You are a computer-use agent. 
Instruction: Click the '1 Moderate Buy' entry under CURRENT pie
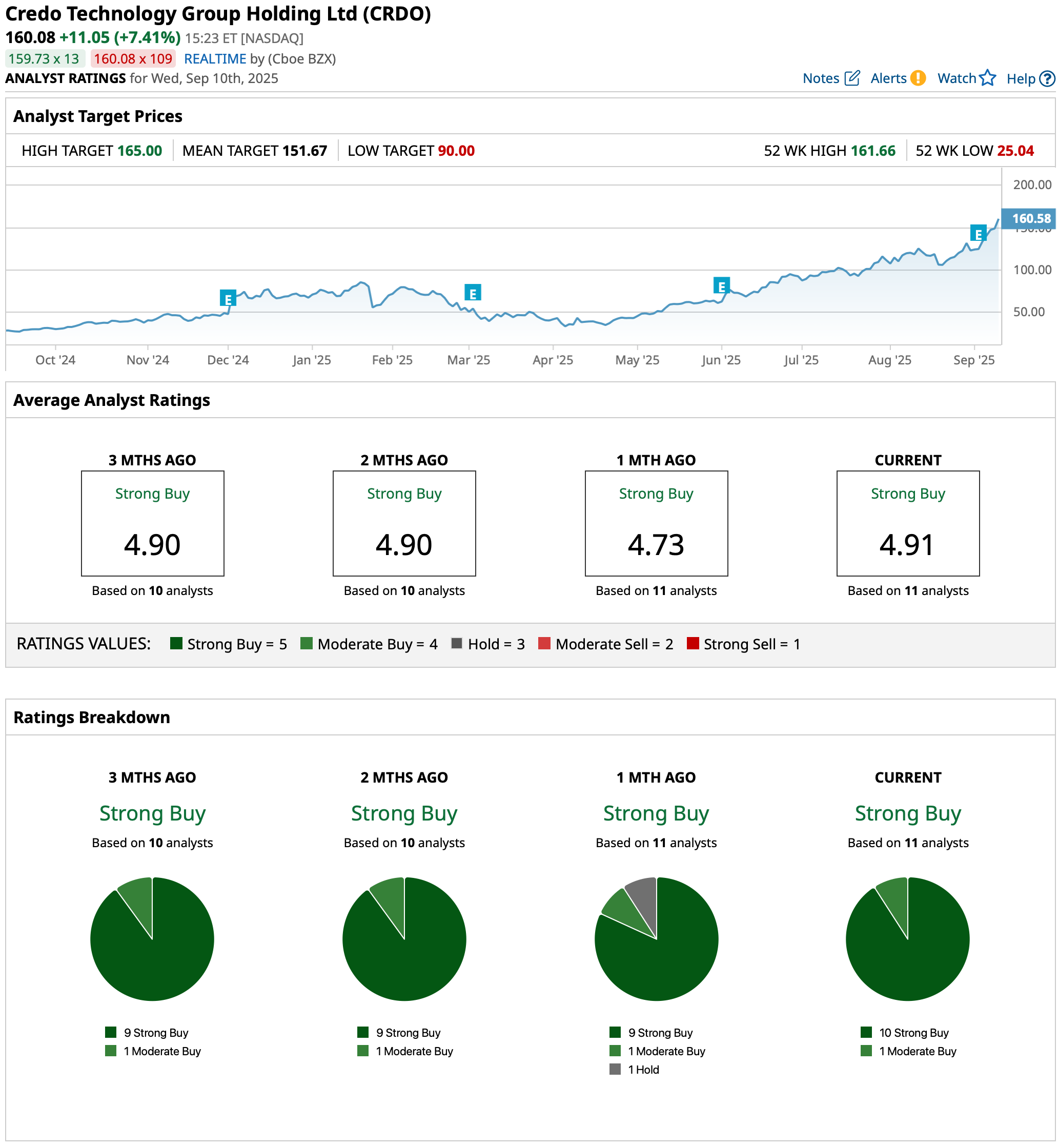(x=908, y=1051)
